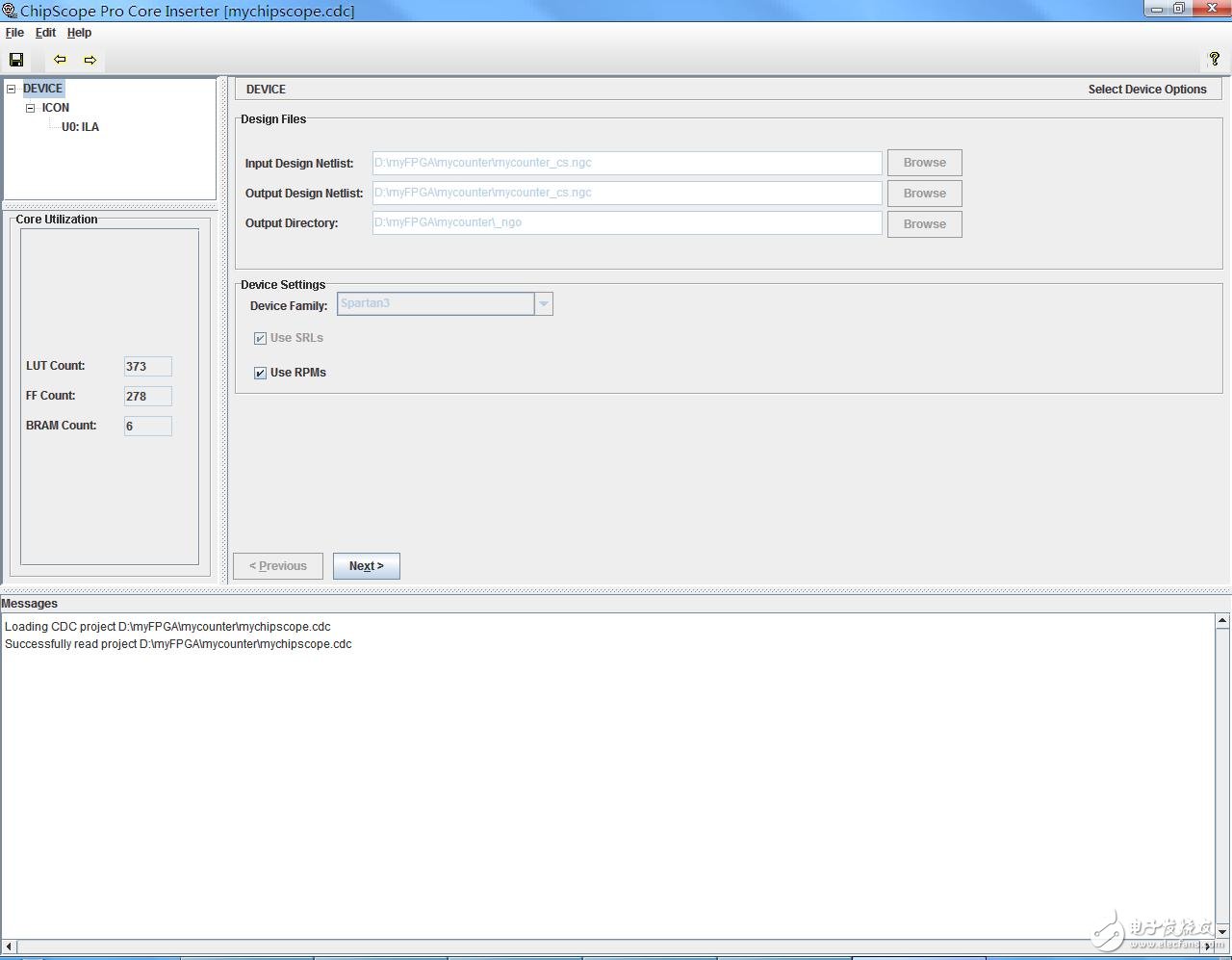Image resolution: width=1232 pixels, height=960 pixels.
Task: Collapse the DEVICE tree node
Action: click(x=12, y=89)
